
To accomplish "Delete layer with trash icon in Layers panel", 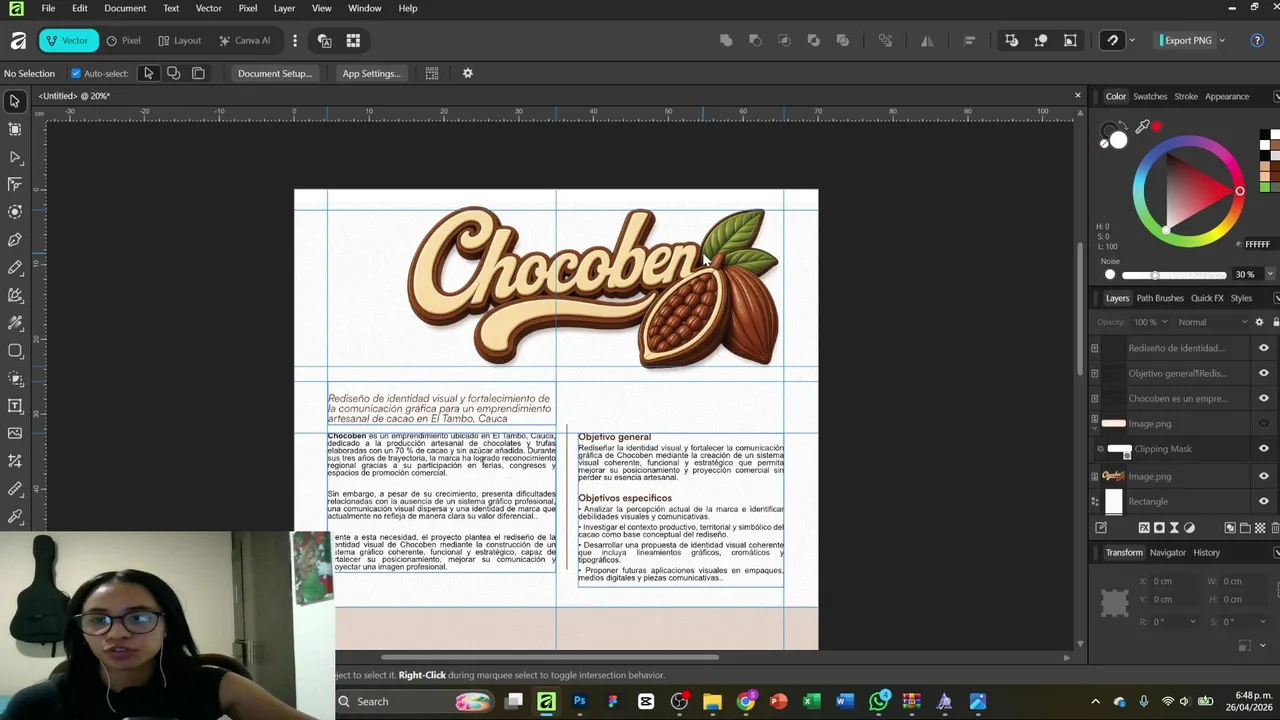I will click(1274, 527).
